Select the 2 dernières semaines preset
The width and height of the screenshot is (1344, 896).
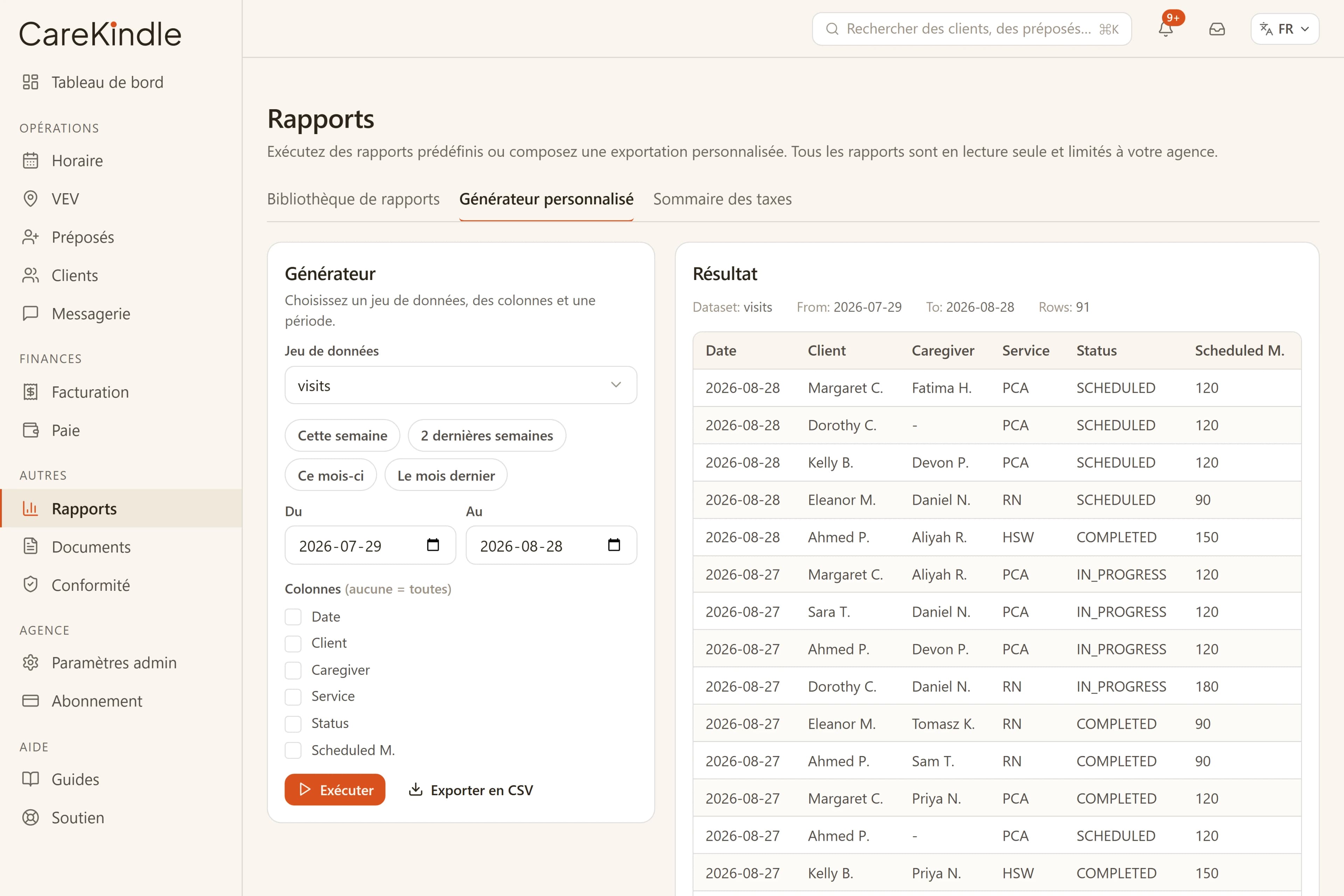tap(487, 435)
